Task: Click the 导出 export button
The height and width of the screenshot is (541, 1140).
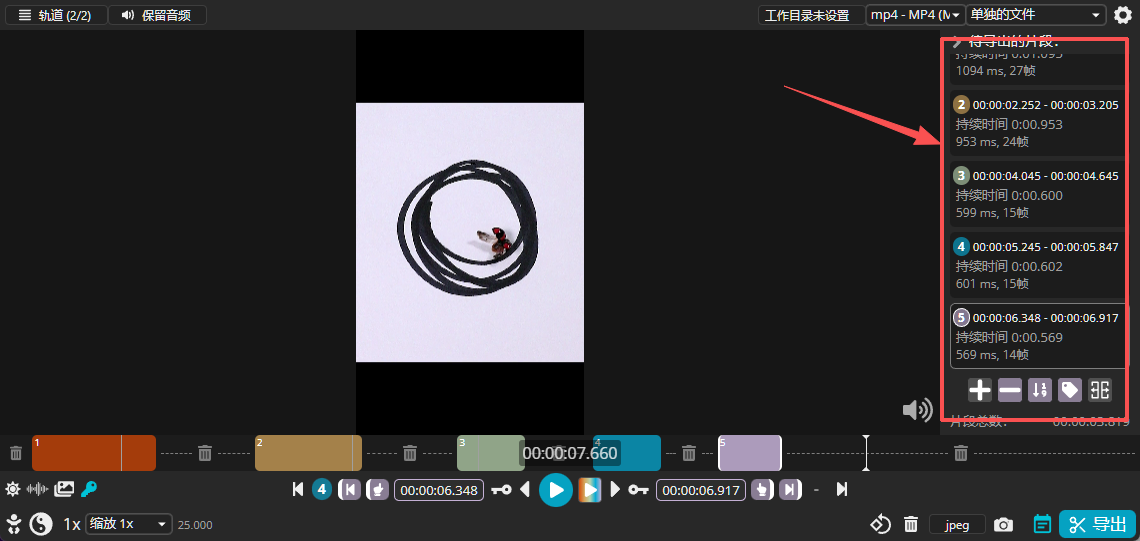Action: click(1097, 524)
